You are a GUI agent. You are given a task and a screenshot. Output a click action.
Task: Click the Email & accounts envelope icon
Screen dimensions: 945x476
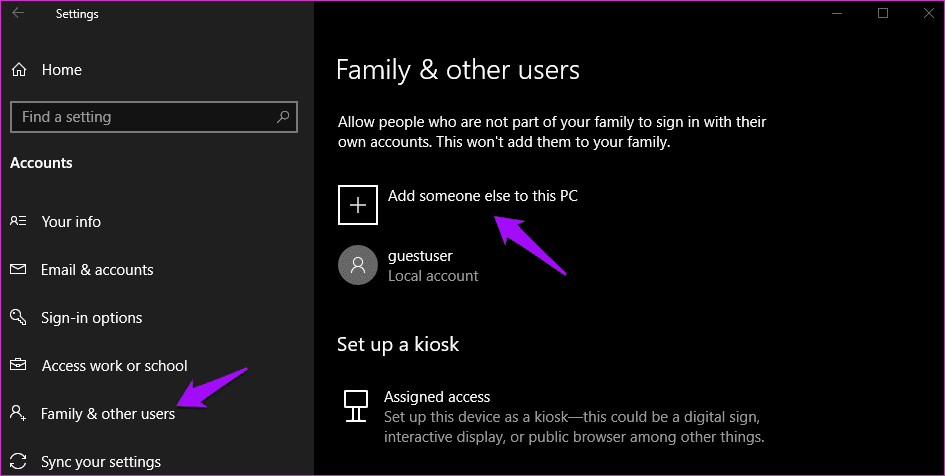[18, 269]
